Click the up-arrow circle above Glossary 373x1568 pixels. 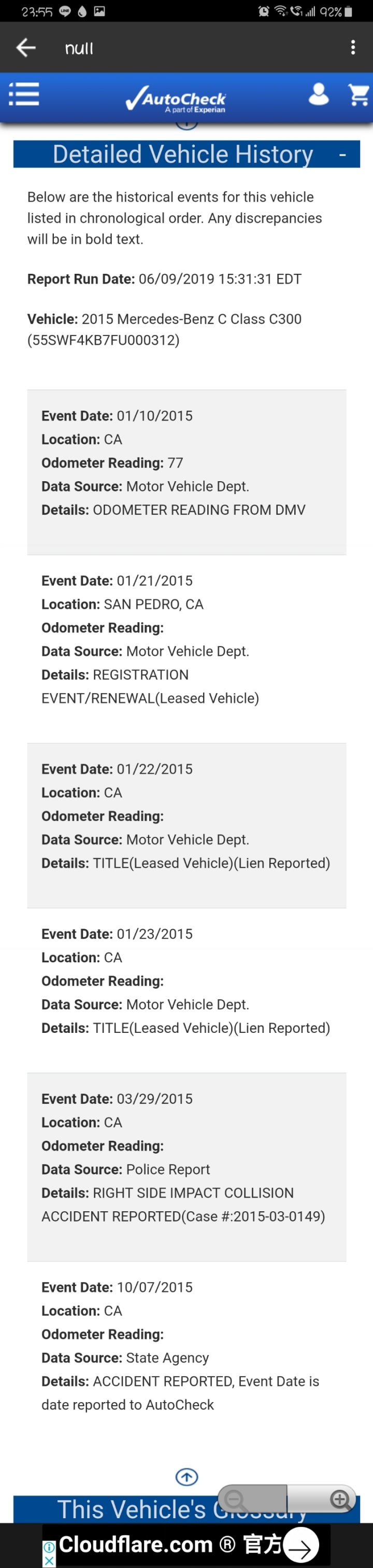point(187,1476)
